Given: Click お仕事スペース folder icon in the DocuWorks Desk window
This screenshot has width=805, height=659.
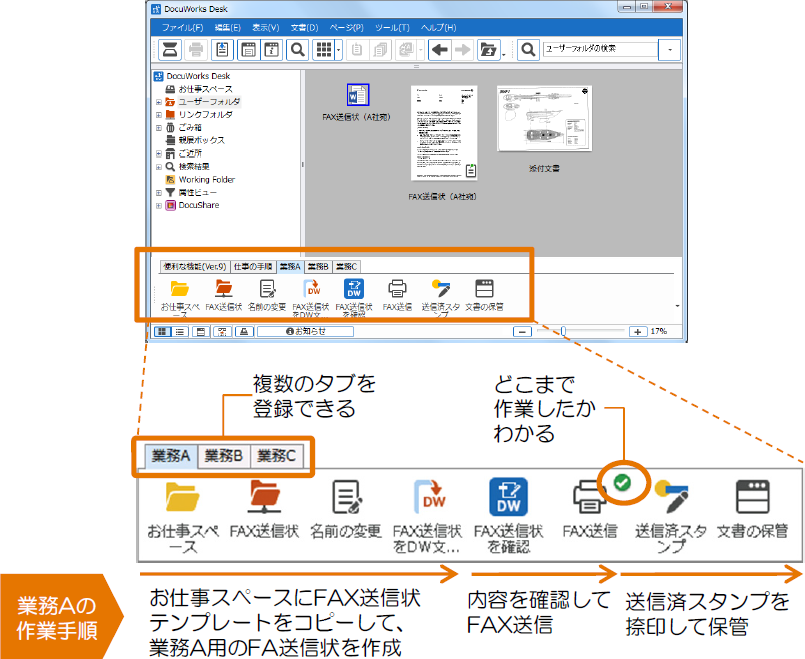Looking at the screenshot, I should 180,288.
